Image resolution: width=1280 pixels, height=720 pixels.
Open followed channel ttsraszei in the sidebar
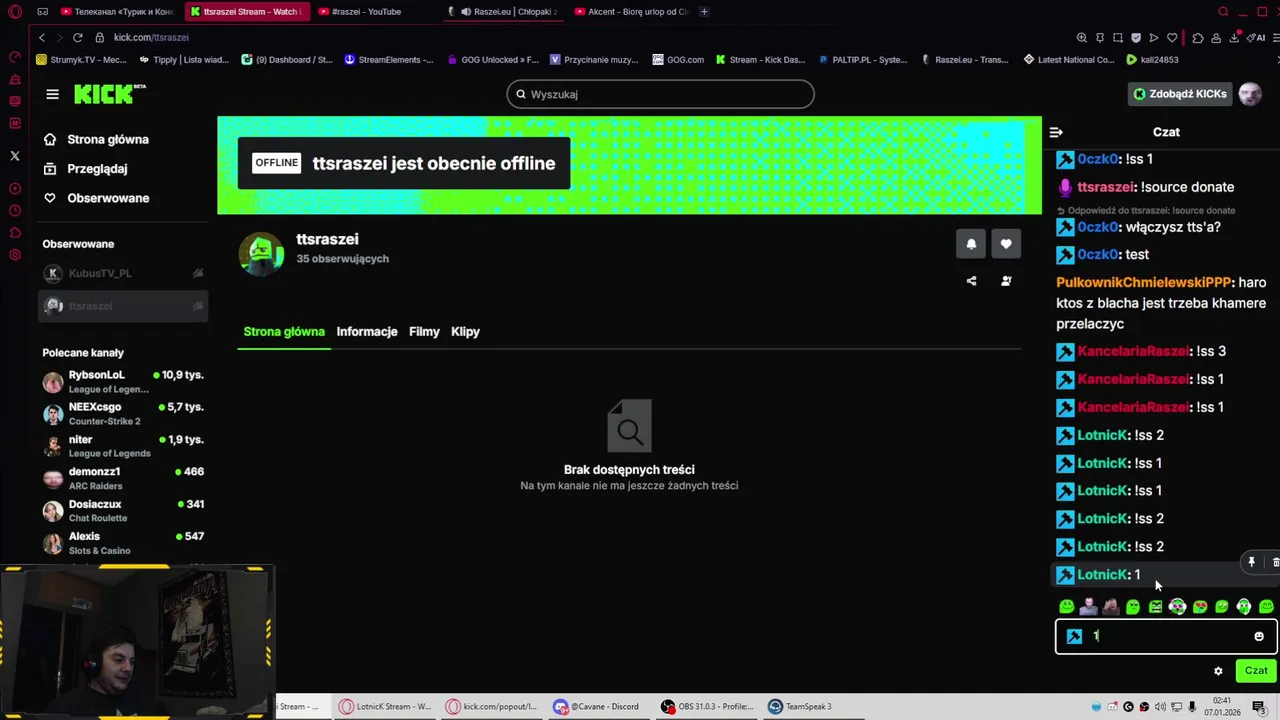click(x=123, y=306)
